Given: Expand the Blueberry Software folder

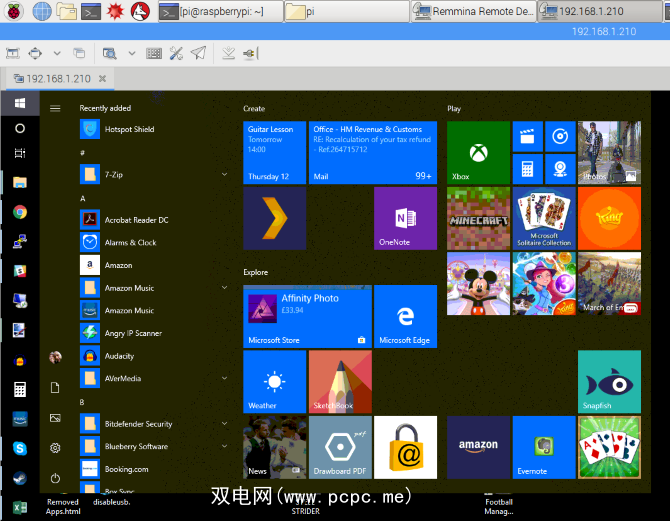Looking at the screenshot, I should click(x=225, y=446).
